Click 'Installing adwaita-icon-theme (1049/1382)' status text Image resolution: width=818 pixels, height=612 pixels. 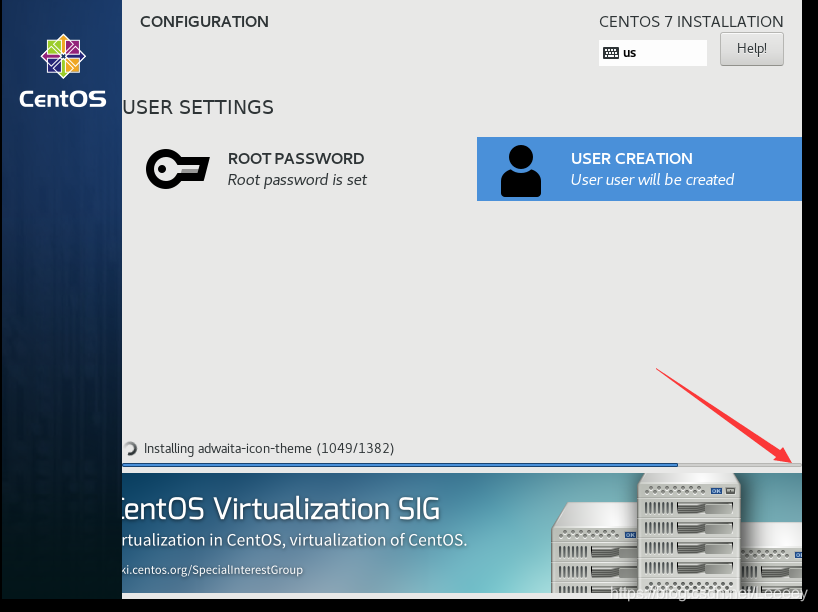pos(269,449)
